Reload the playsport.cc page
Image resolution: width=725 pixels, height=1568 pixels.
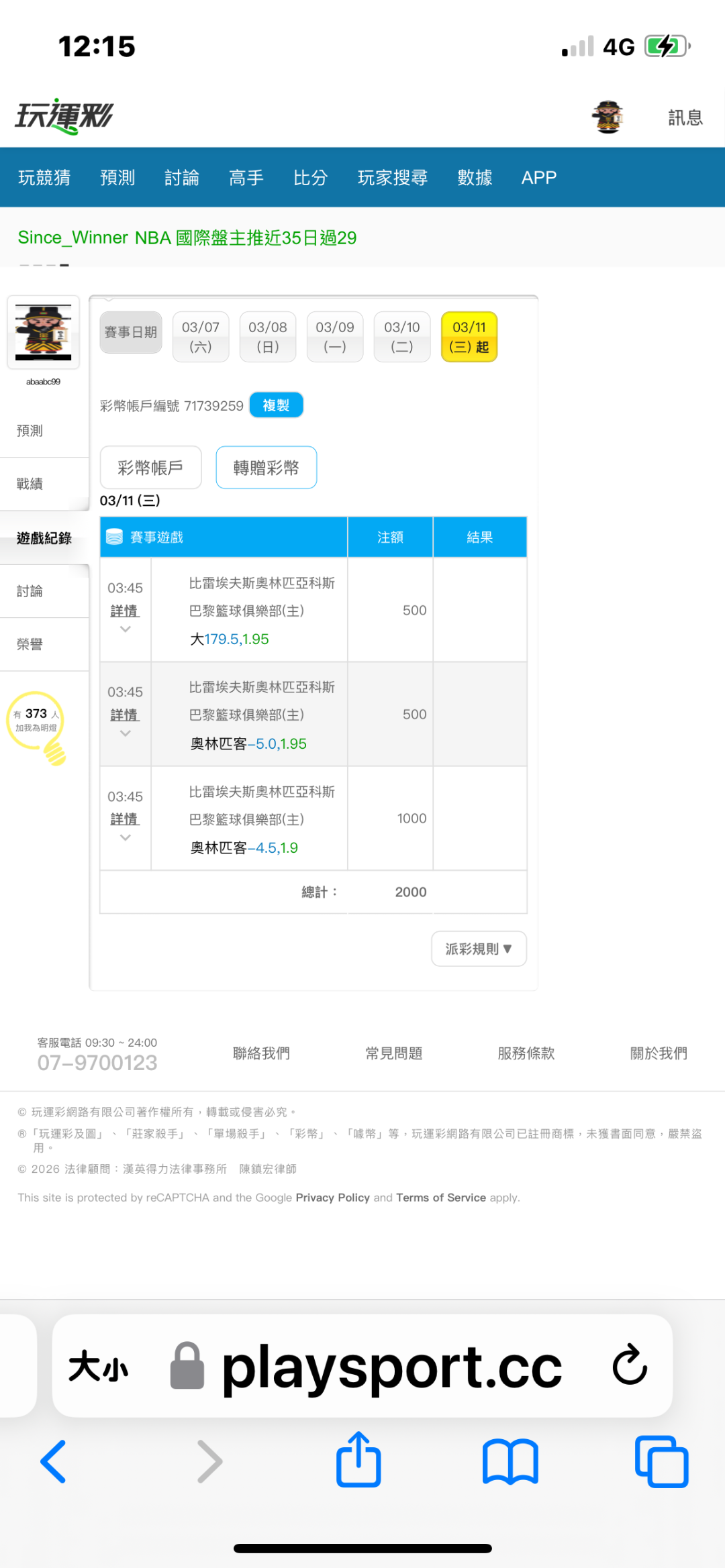pos(630,1365)
